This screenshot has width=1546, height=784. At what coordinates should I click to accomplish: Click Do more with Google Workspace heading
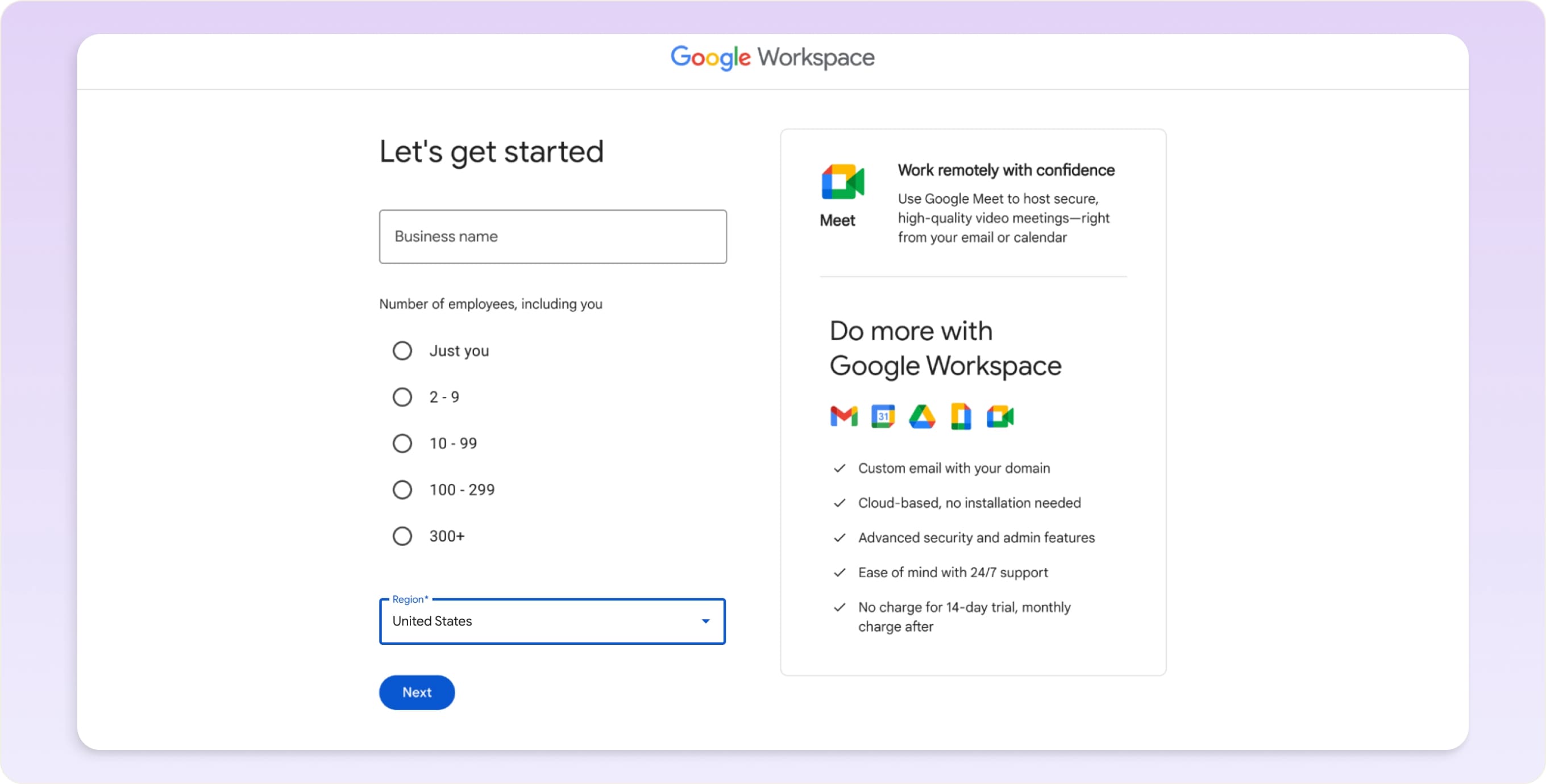point(945,348)
